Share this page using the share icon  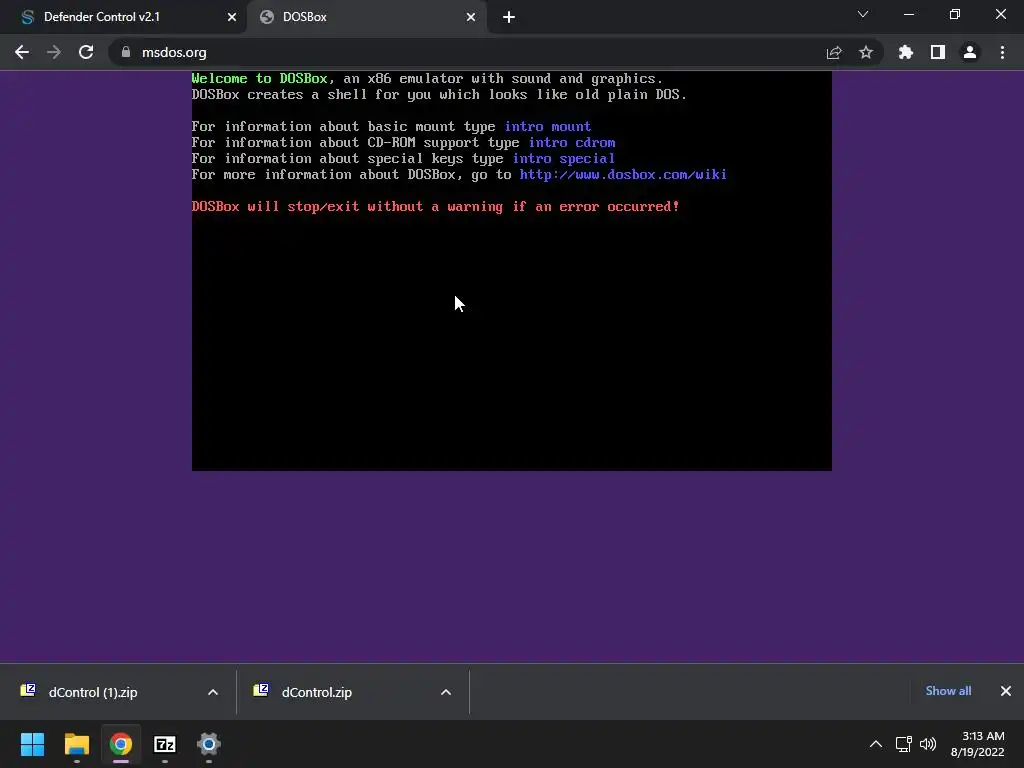pos(834,52)
